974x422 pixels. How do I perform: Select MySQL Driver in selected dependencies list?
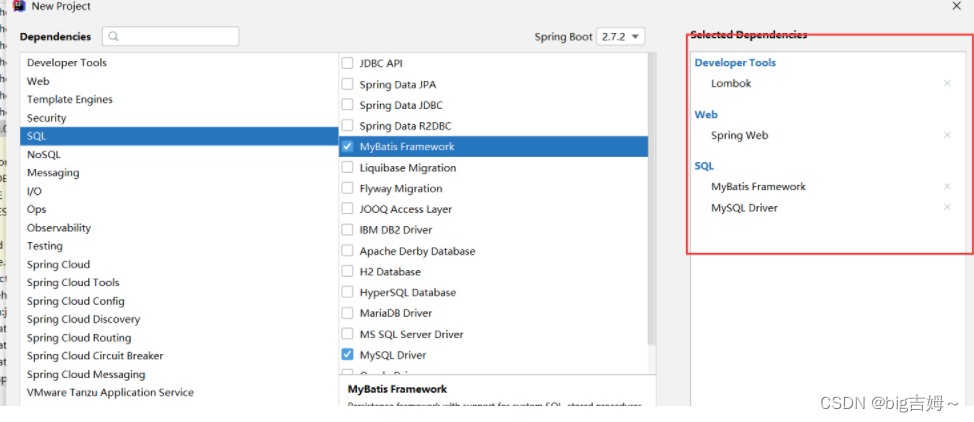click(744, 208)
